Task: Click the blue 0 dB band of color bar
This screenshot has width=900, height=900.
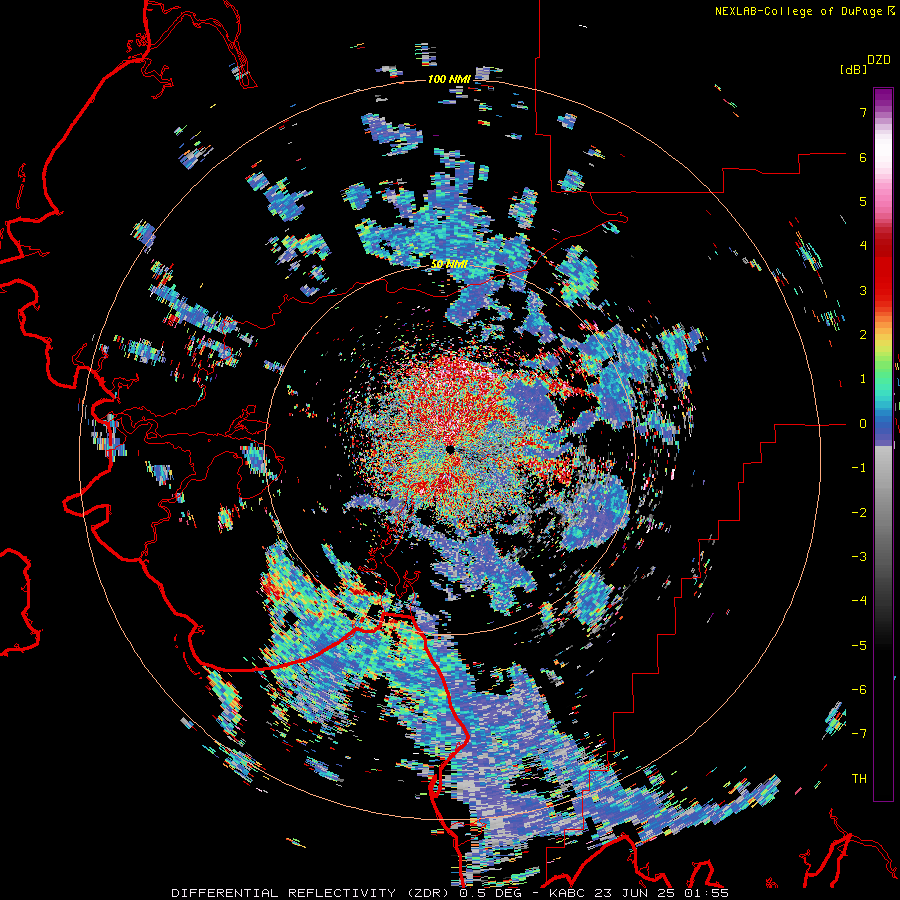Action: pos(883,428)
